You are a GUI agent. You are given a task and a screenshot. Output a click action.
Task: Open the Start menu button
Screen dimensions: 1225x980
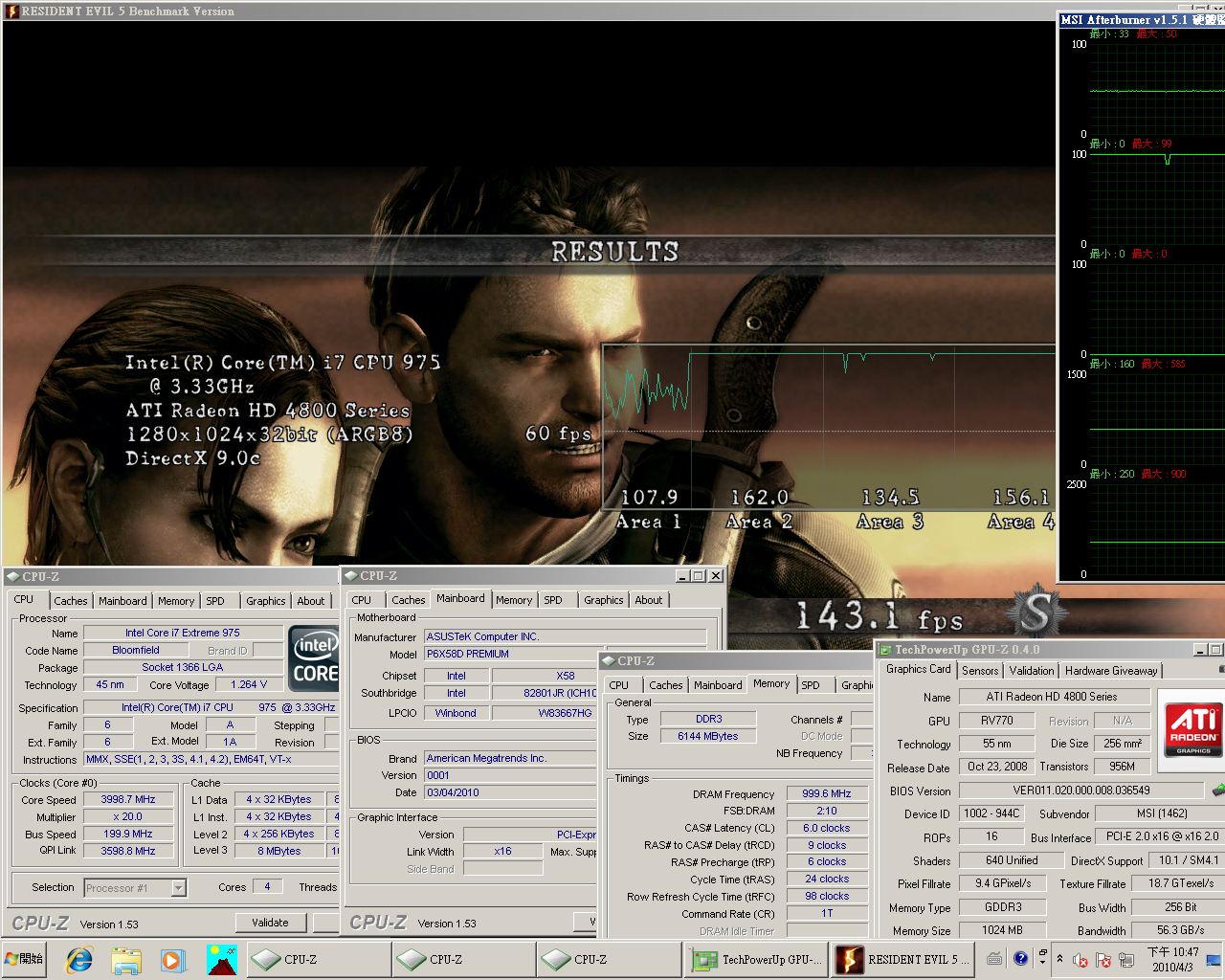pyautogui.click(x=25, y=959)
